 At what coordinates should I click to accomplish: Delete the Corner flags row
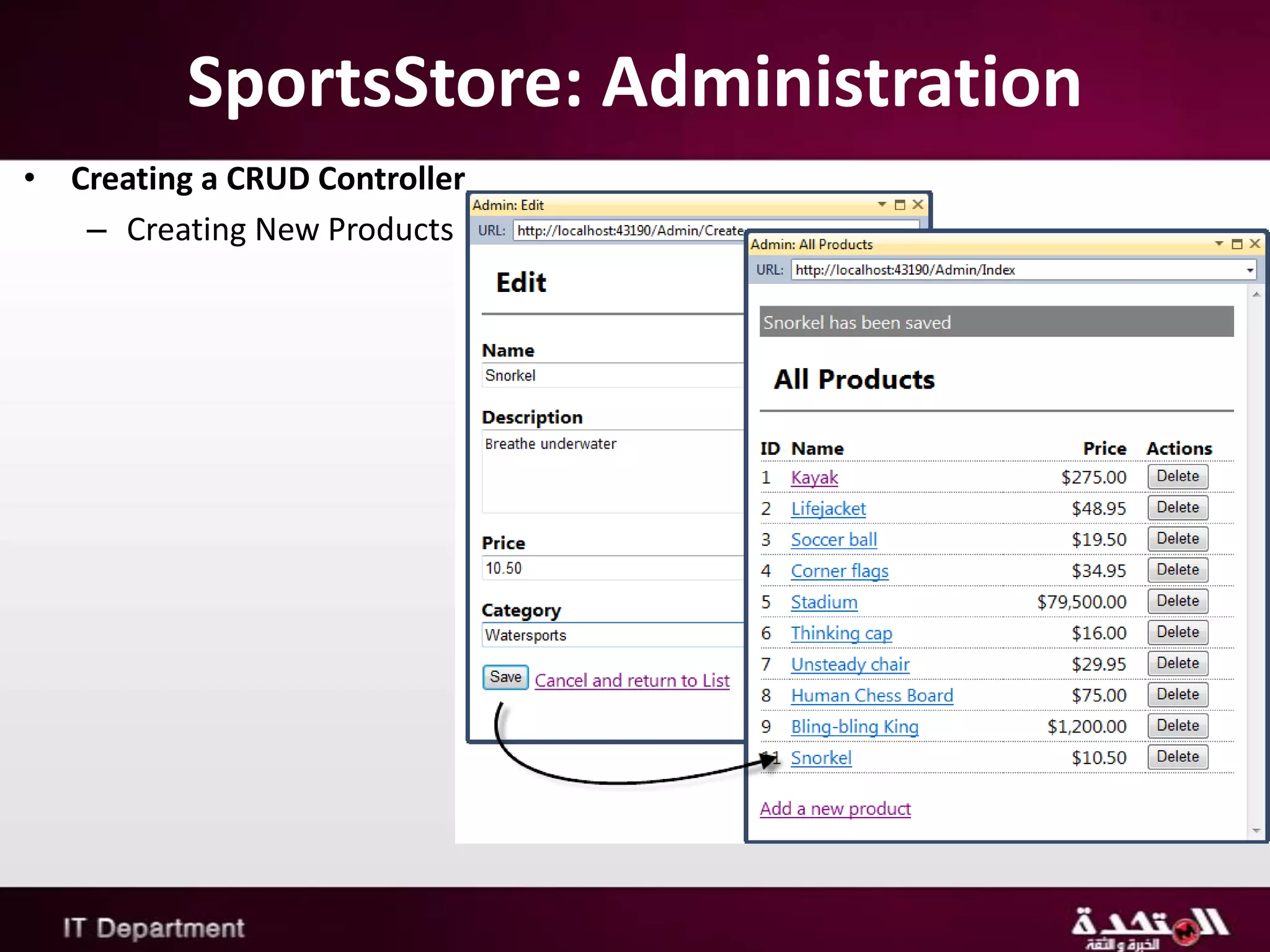(1178, 570)
